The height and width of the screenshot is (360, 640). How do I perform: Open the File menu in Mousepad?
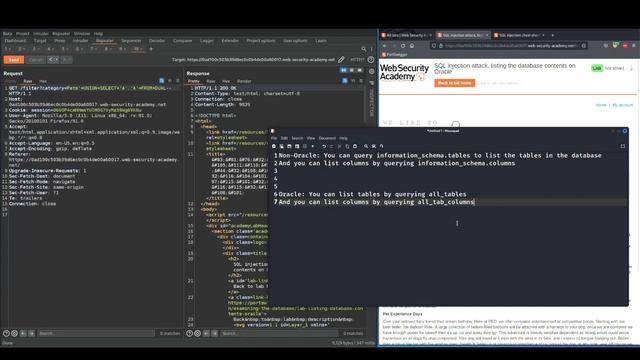[x=274, y=138]
